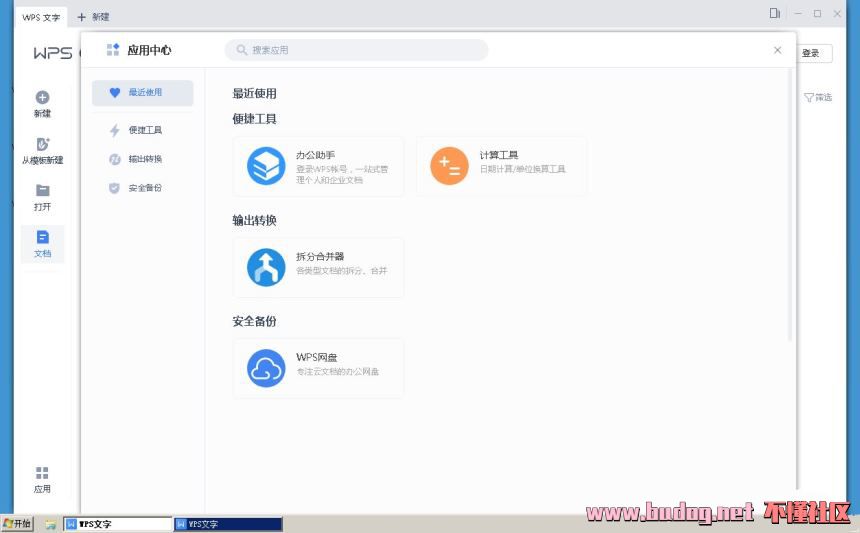
Task: Open new tab with 新建 plus button
Action: [x=93, y=17]
